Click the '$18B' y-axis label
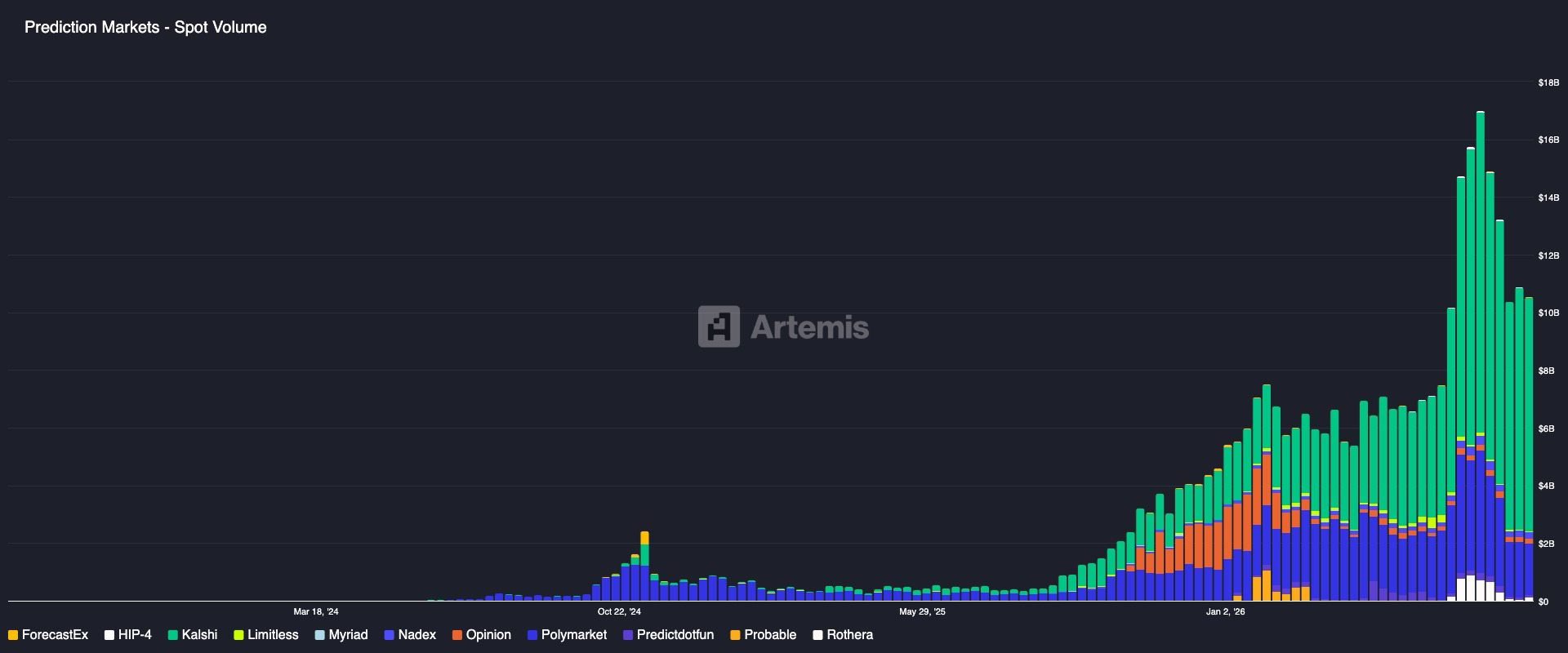Viewport: 1568px width, 653px height. pos(1548,82)
